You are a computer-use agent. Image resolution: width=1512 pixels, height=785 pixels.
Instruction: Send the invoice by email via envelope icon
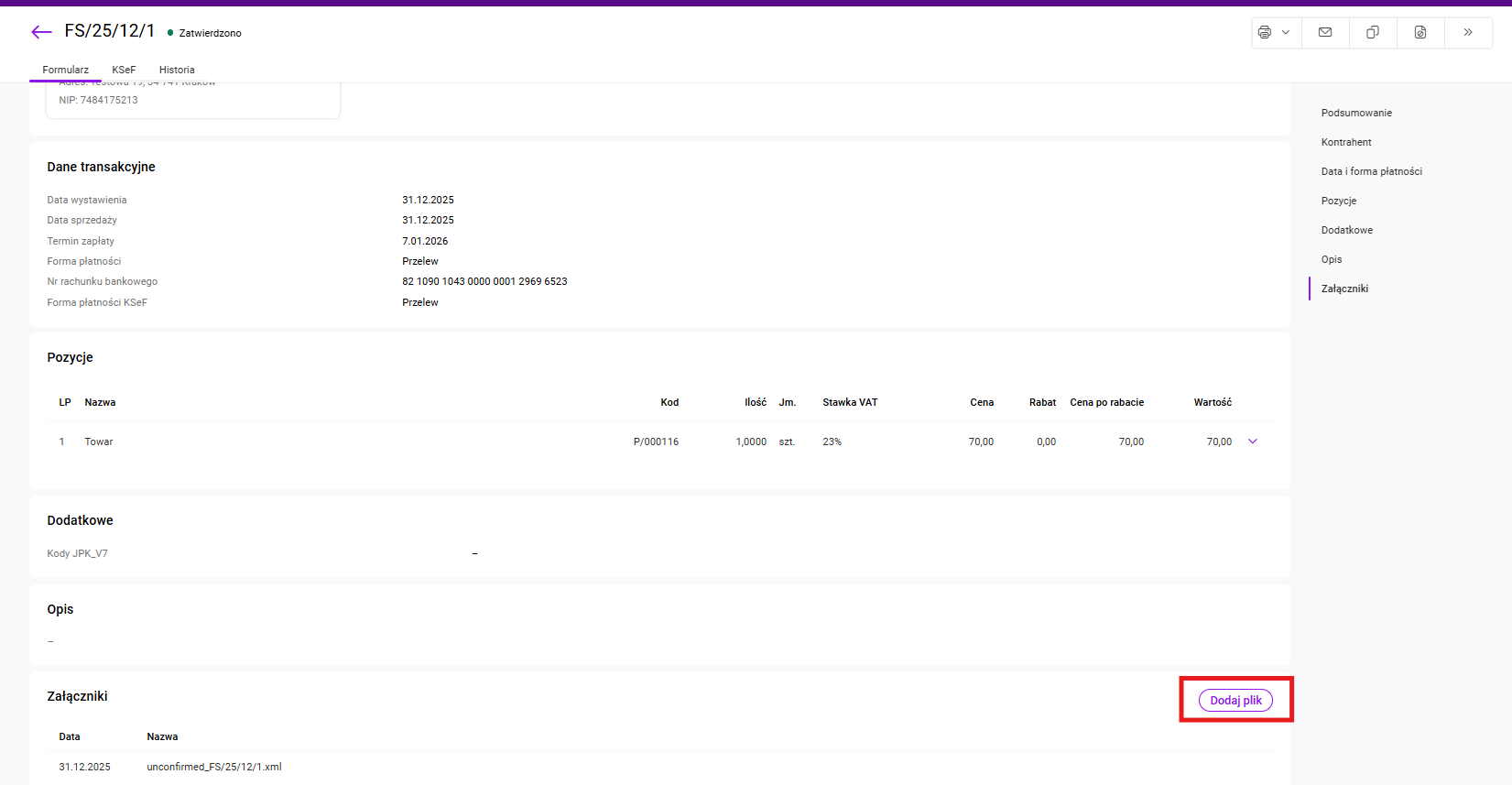click(1325, 32)
